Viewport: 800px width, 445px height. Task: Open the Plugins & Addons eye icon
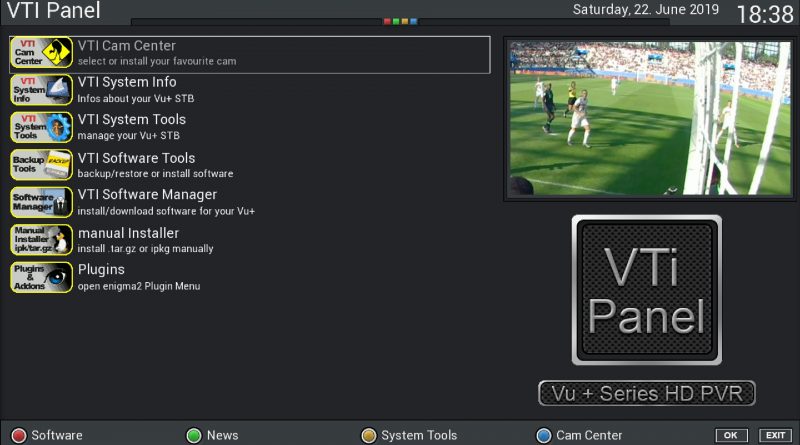pos(41,277)
